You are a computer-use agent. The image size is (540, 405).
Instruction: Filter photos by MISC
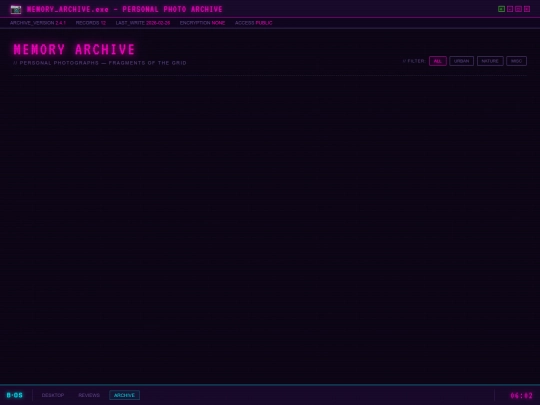(x=516, y=61)
